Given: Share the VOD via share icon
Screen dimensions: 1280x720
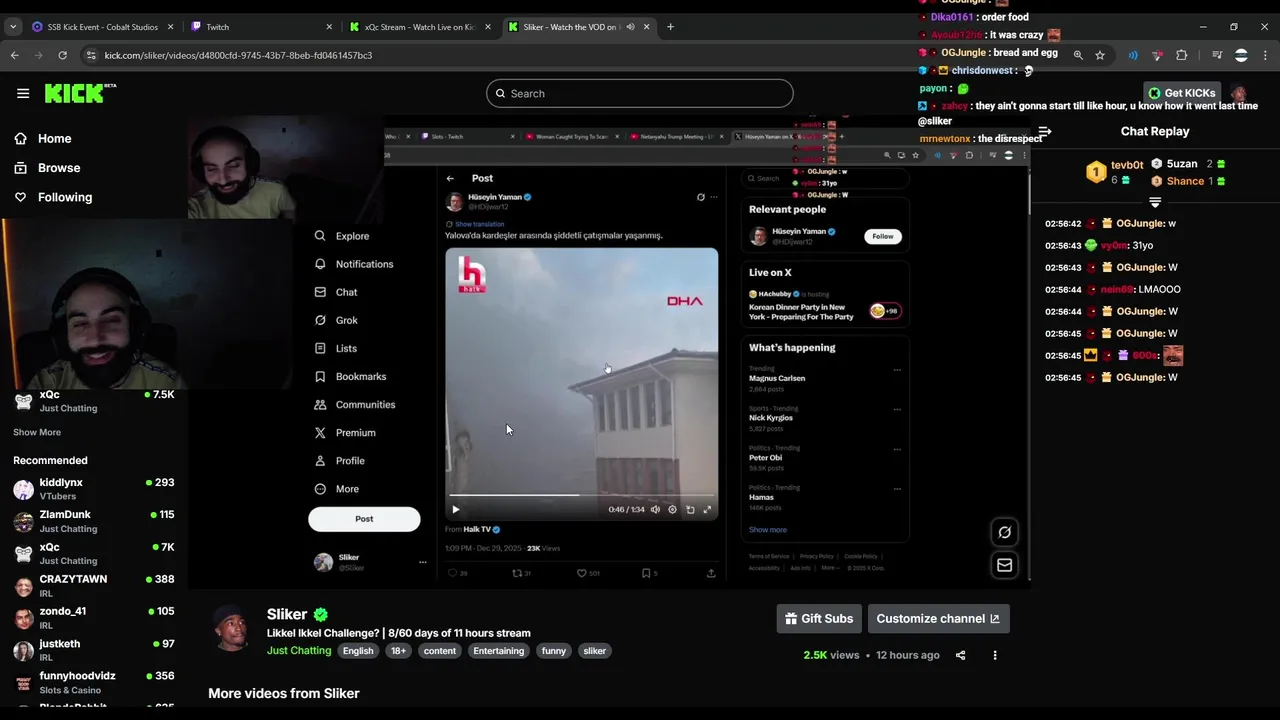Looking at the screenshot, I should (x=960, y=655).
